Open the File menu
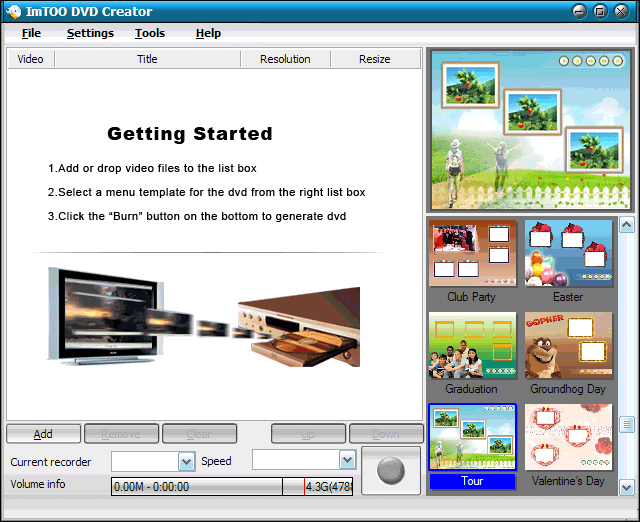Image resolution: width=640 pixels, height=522 pixels. tap(31, 33)
